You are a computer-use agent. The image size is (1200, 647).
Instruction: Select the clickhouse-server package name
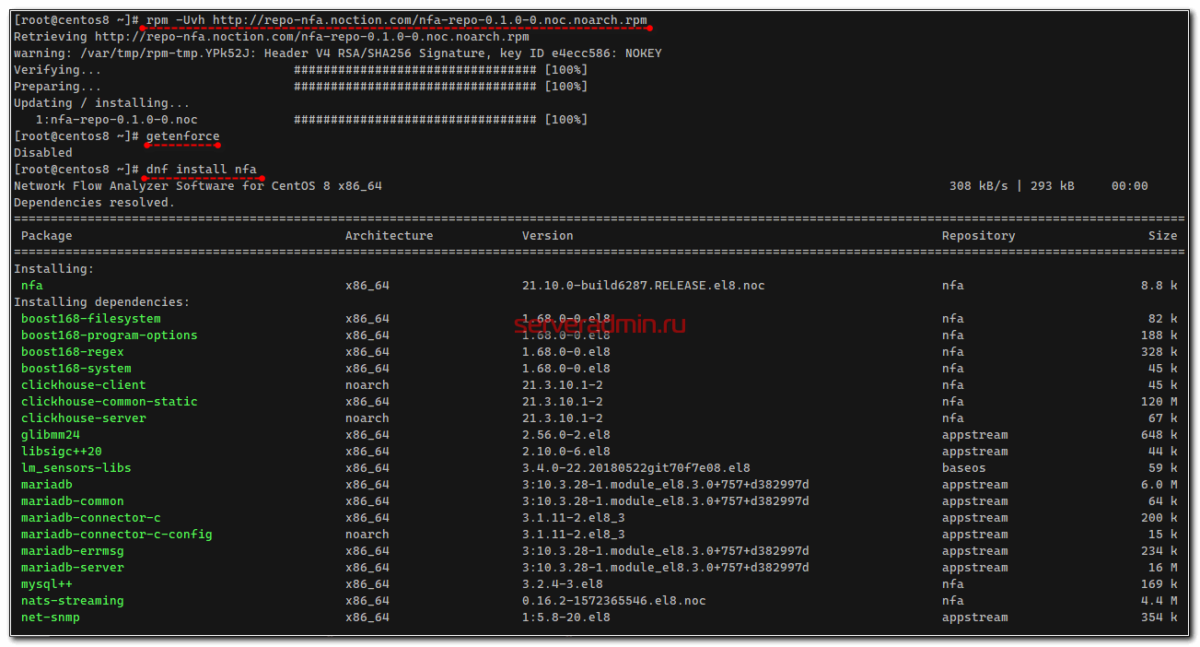[83, 418]
